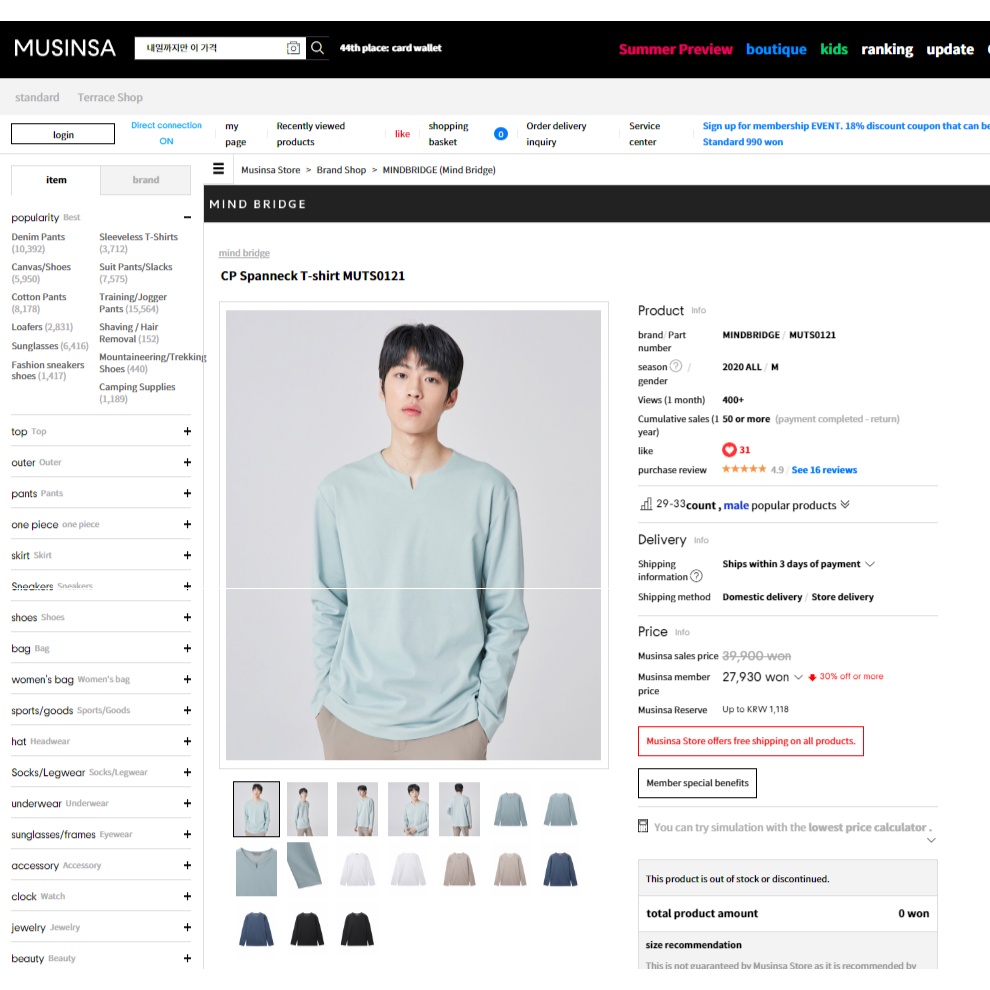This screenshot has height=990, width=990.
Task: Click the shipping information help icon
Action: coord(697,576)
